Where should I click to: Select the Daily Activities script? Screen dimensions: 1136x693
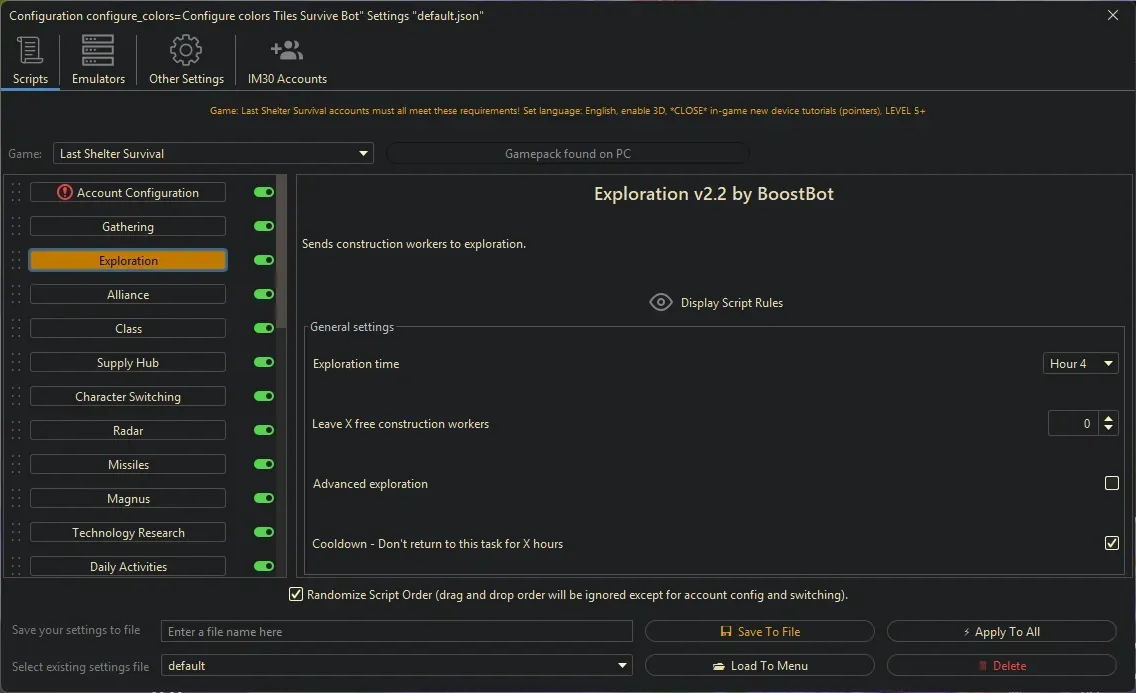pos(128,566)
